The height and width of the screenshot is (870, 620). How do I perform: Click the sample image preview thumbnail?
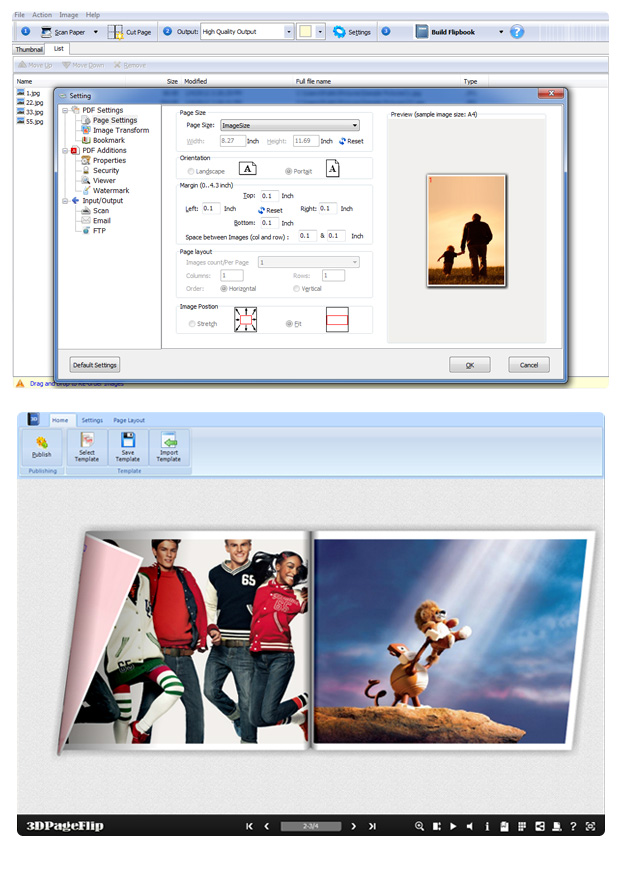(466, 231)
